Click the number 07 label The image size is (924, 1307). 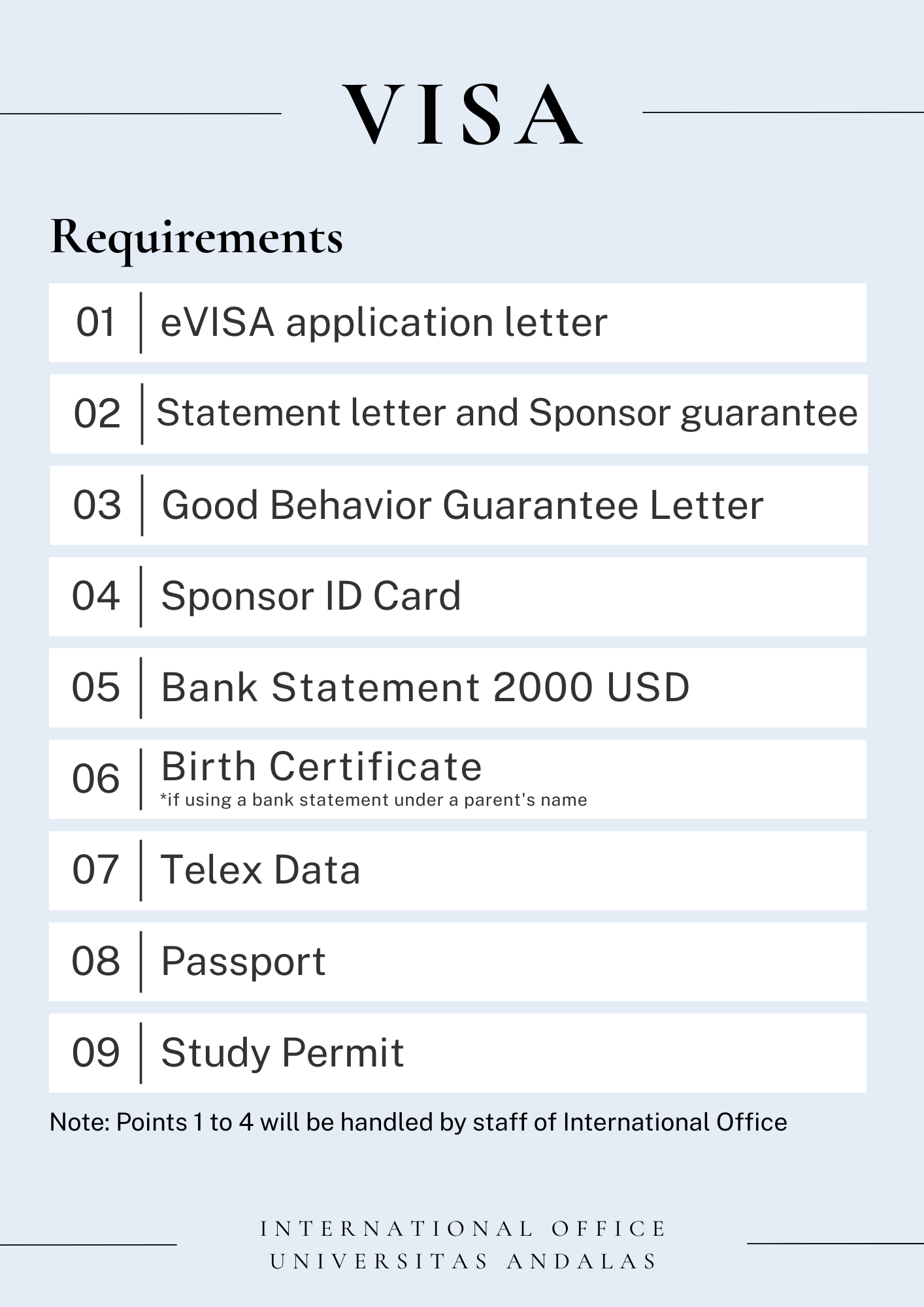[96, 870]
